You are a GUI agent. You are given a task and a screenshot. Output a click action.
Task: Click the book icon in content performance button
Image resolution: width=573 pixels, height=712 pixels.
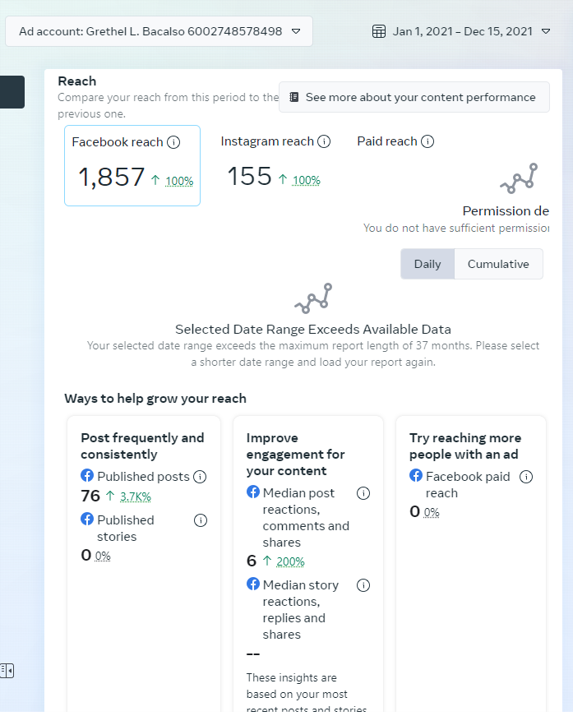pos(294,97)
